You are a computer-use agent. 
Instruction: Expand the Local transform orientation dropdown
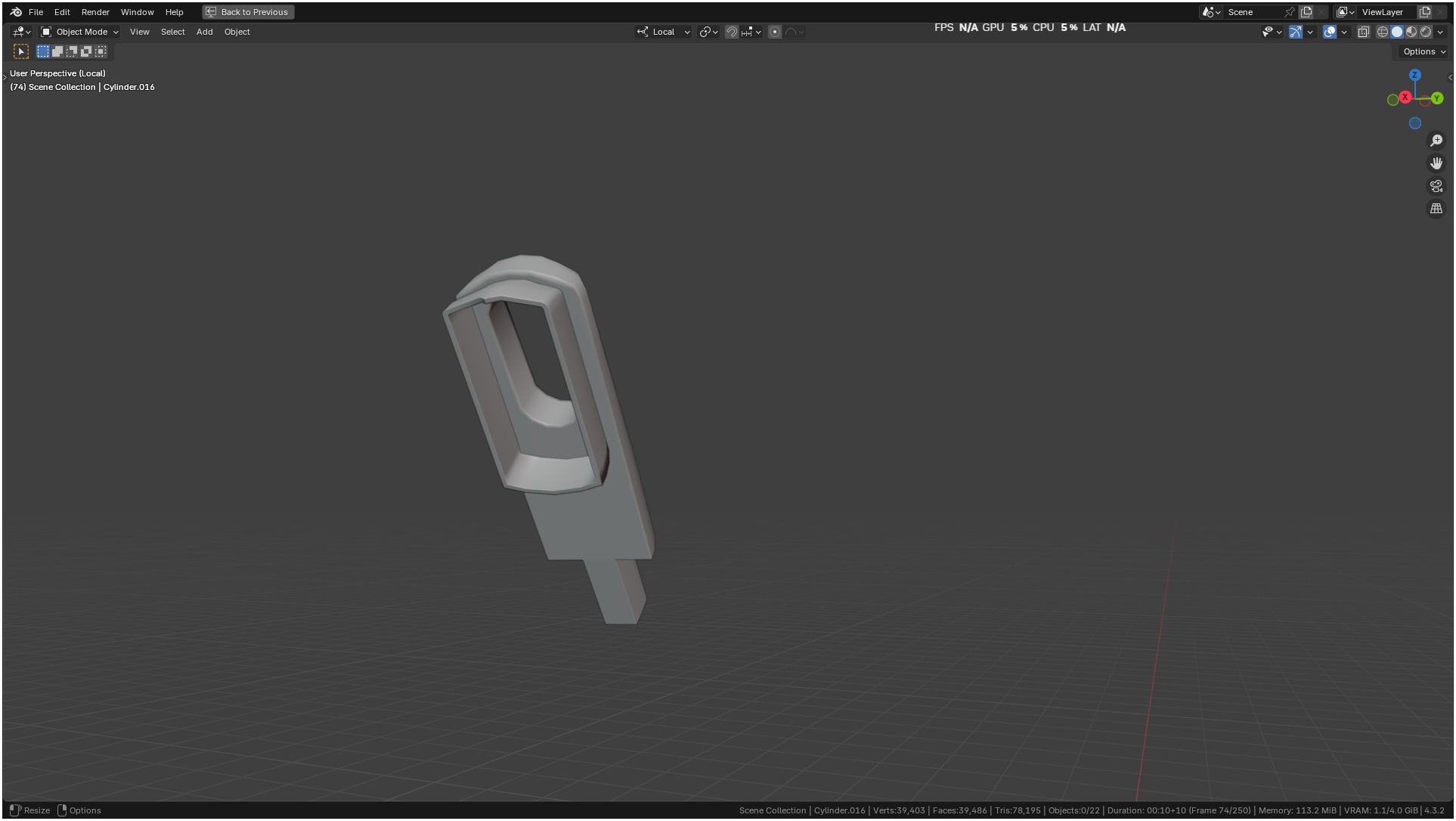[664, 32]
